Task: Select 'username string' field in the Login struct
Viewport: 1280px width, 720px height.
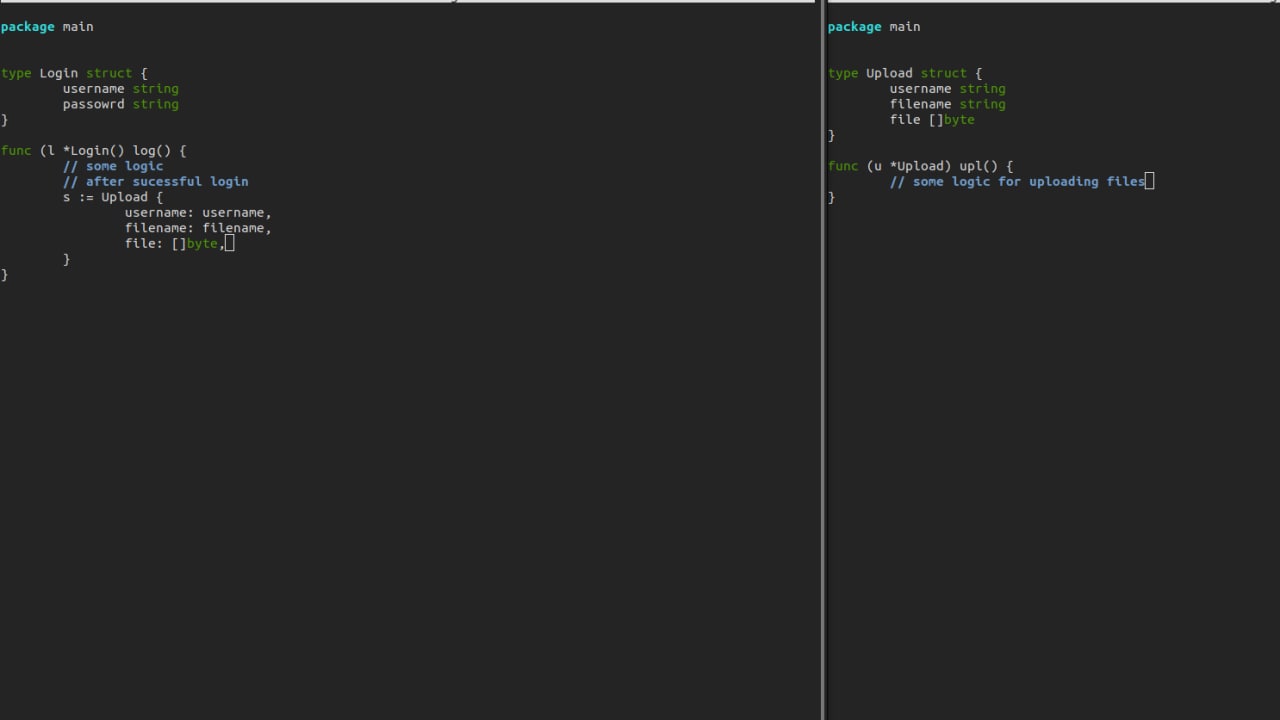Action: coord(121,89)
